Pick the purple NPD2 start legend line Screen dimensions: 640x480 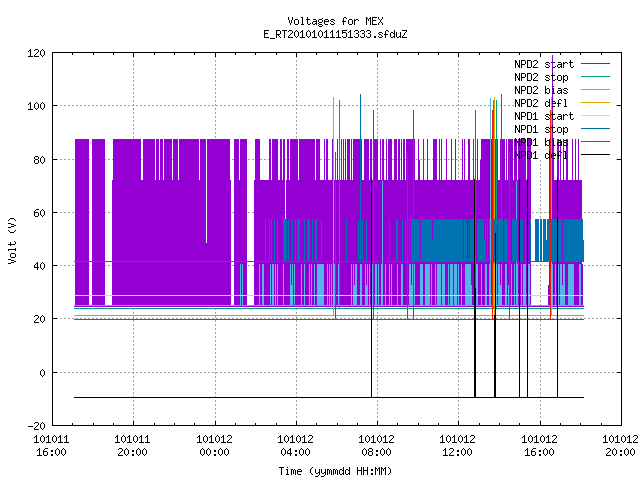pyautogui.click(x=595, y=64)
